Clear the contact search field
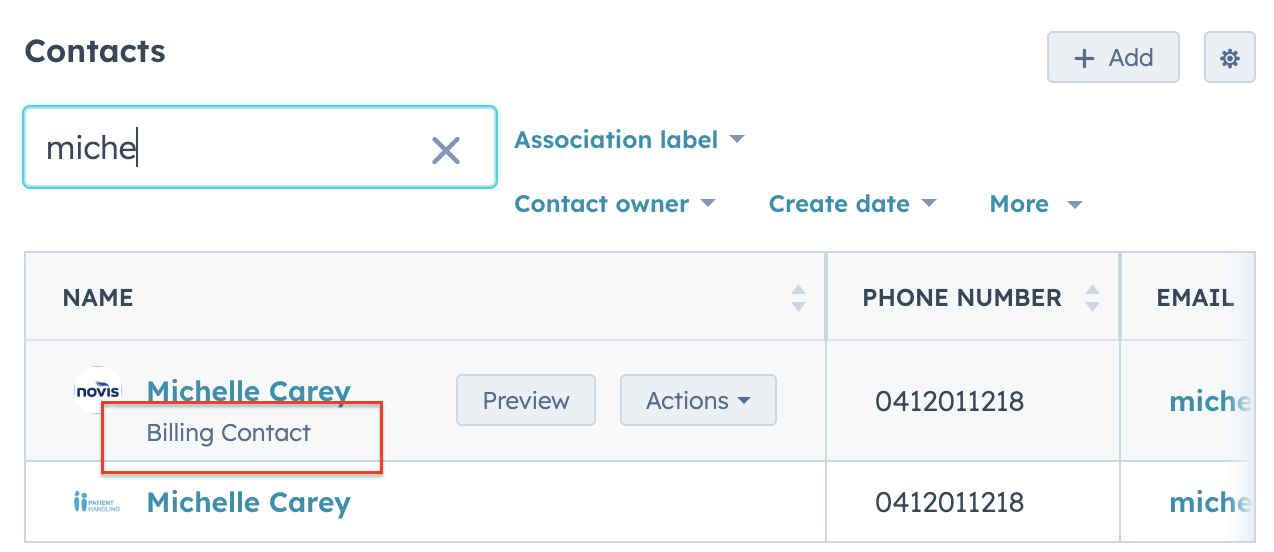The height and width of the screenshot is (552, 1274). pyautogui.click(x=445, y=150)
